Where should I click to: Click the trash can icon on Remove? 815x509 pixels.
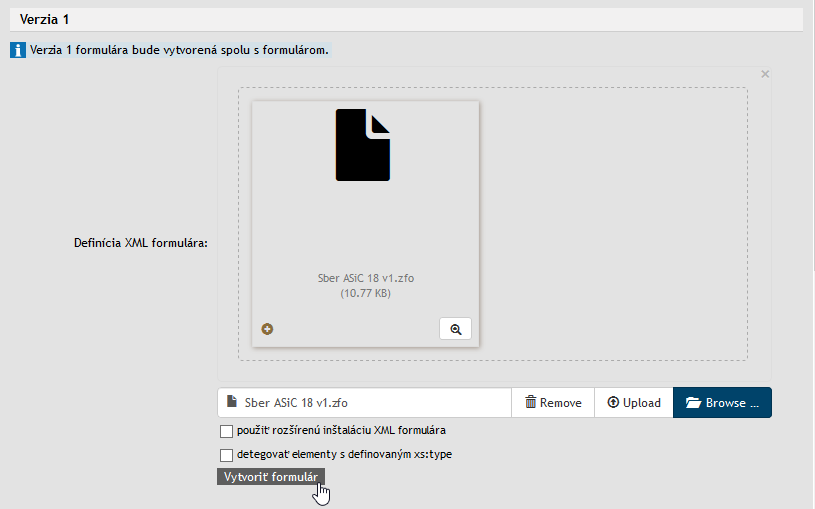click(x=530, y=403)
